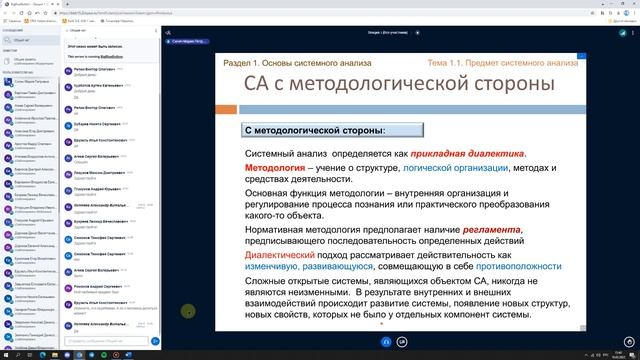The height and width of the screenshot is (360, 640).
Task: Follow the BigBlueButton link in welcome message
Action: point(112,57)
